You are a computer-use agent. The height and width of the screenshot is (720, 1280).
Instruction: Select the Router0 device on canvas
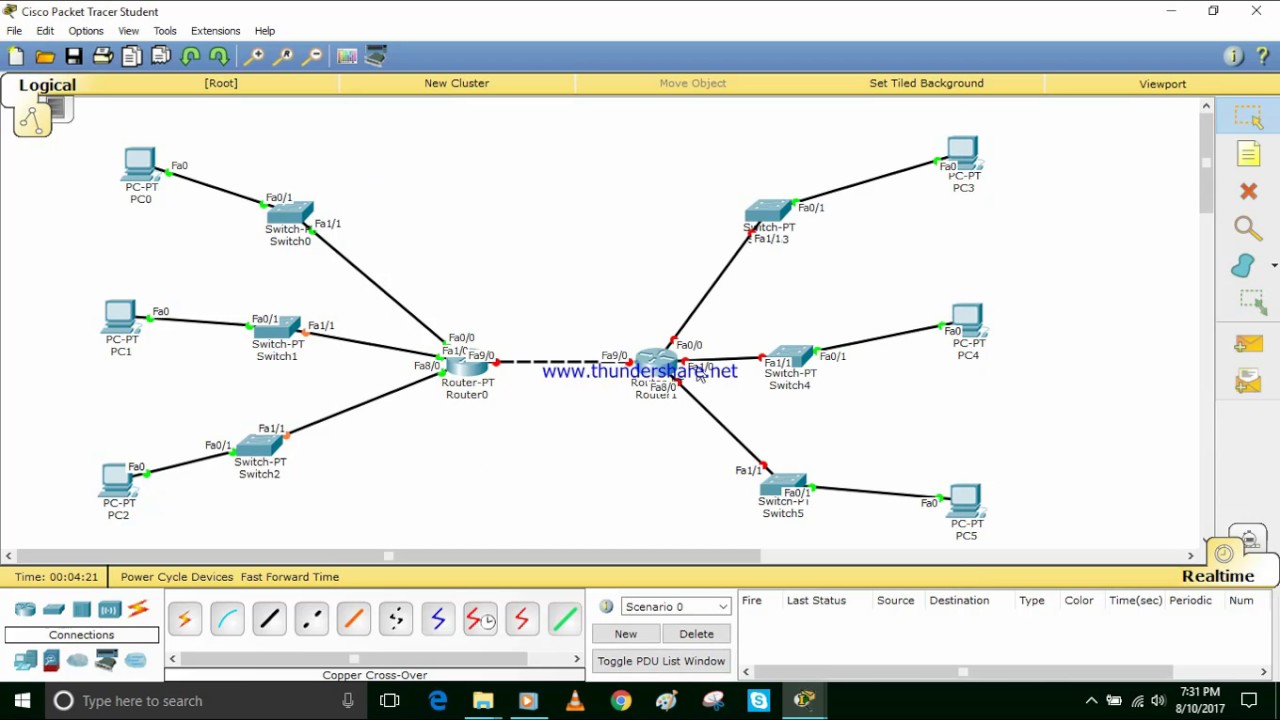pyautogui.click(x=465, y=363)
